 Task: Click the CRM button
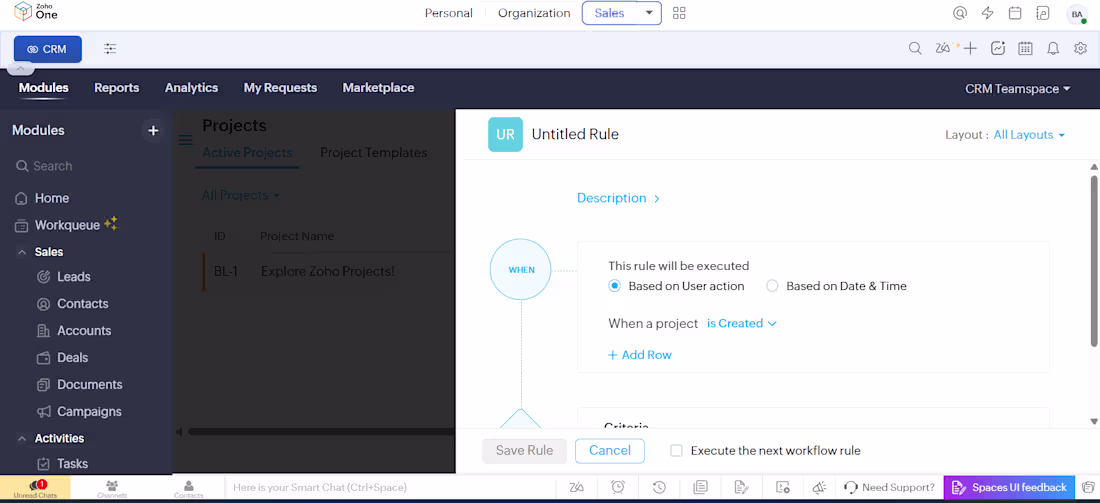coord(48,49)
